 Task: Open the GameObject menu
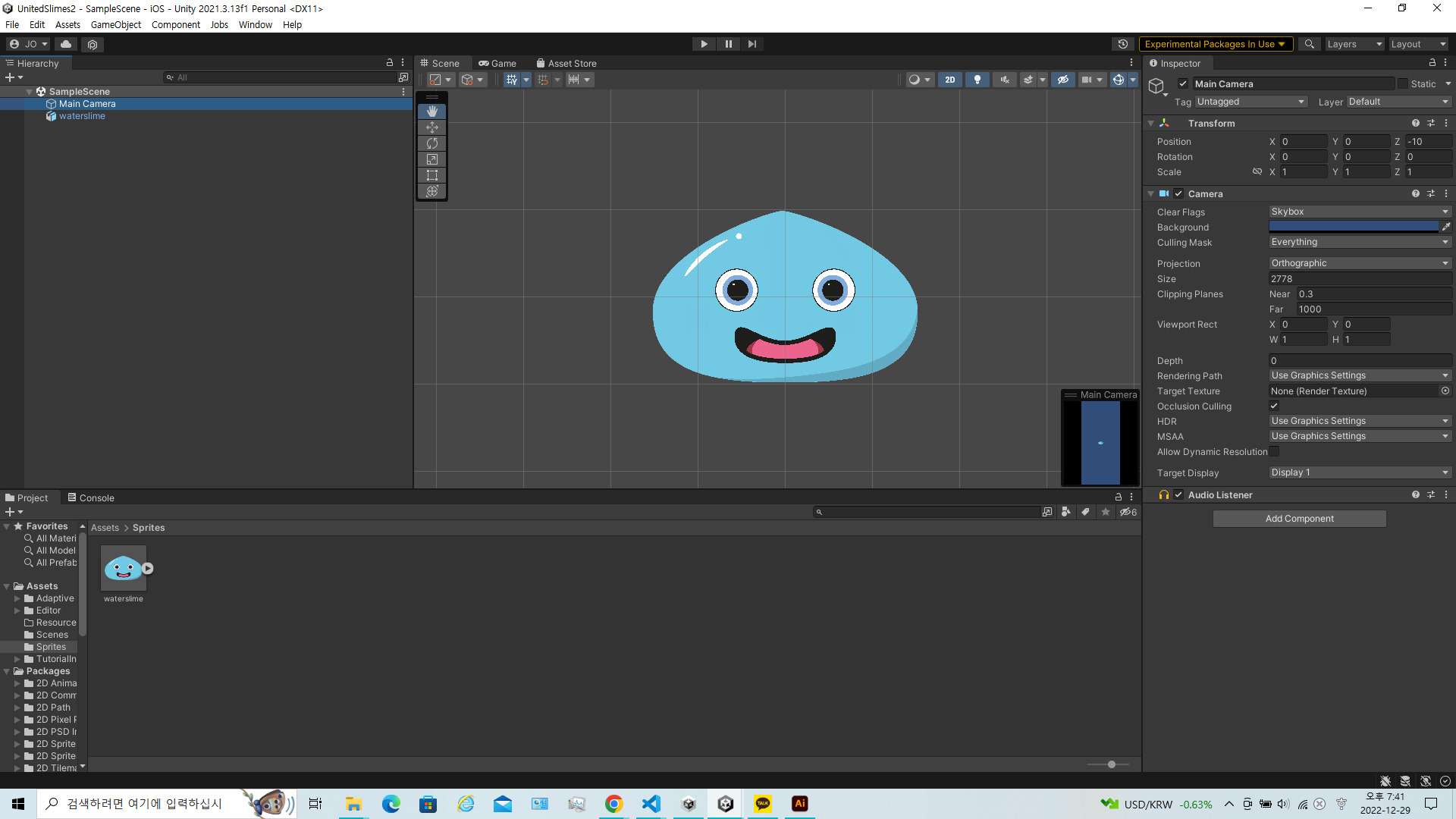click(x=115, y=24)
